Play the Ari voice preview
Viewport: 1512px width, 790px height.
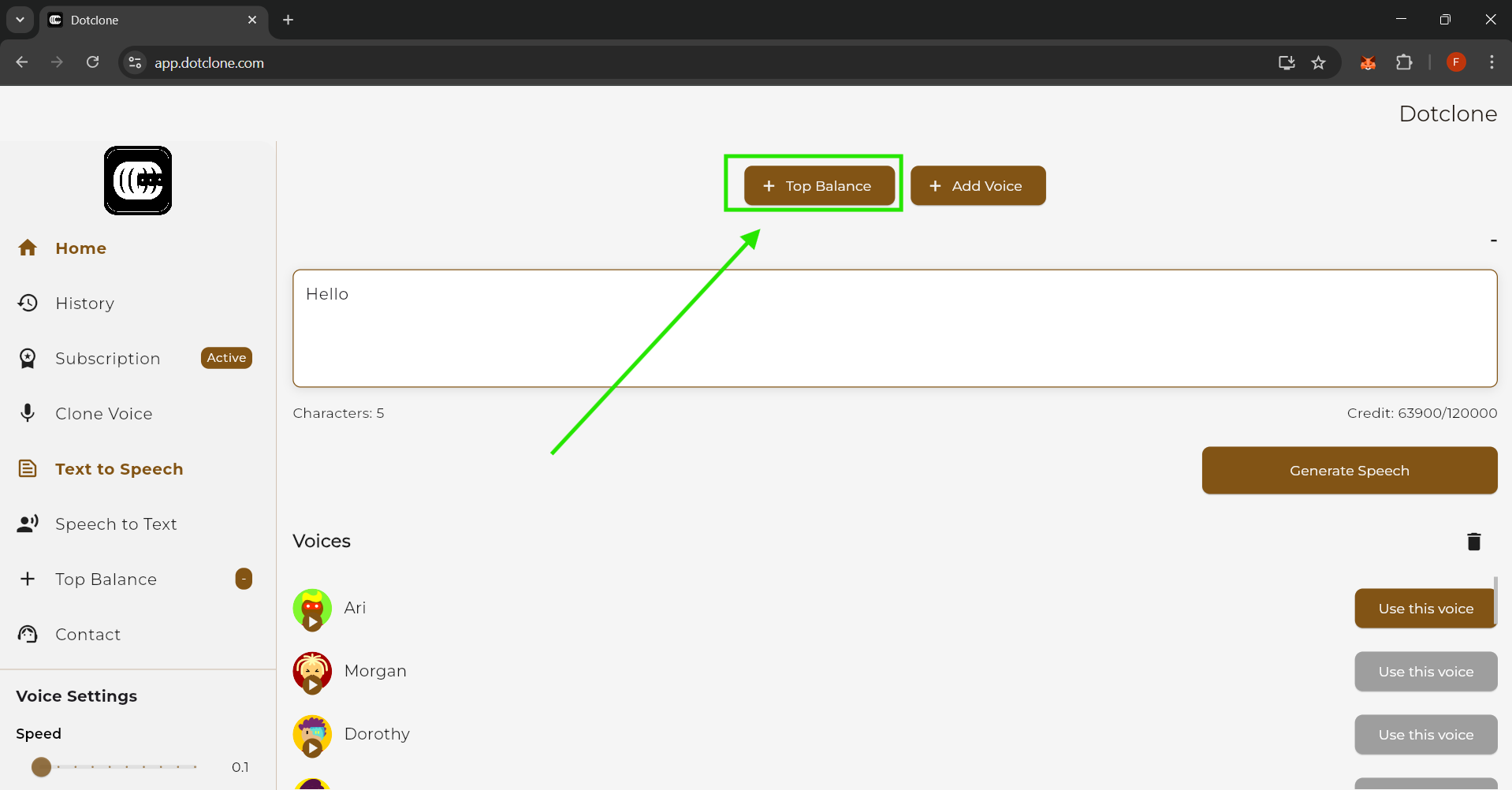click(x=313, y=623)
